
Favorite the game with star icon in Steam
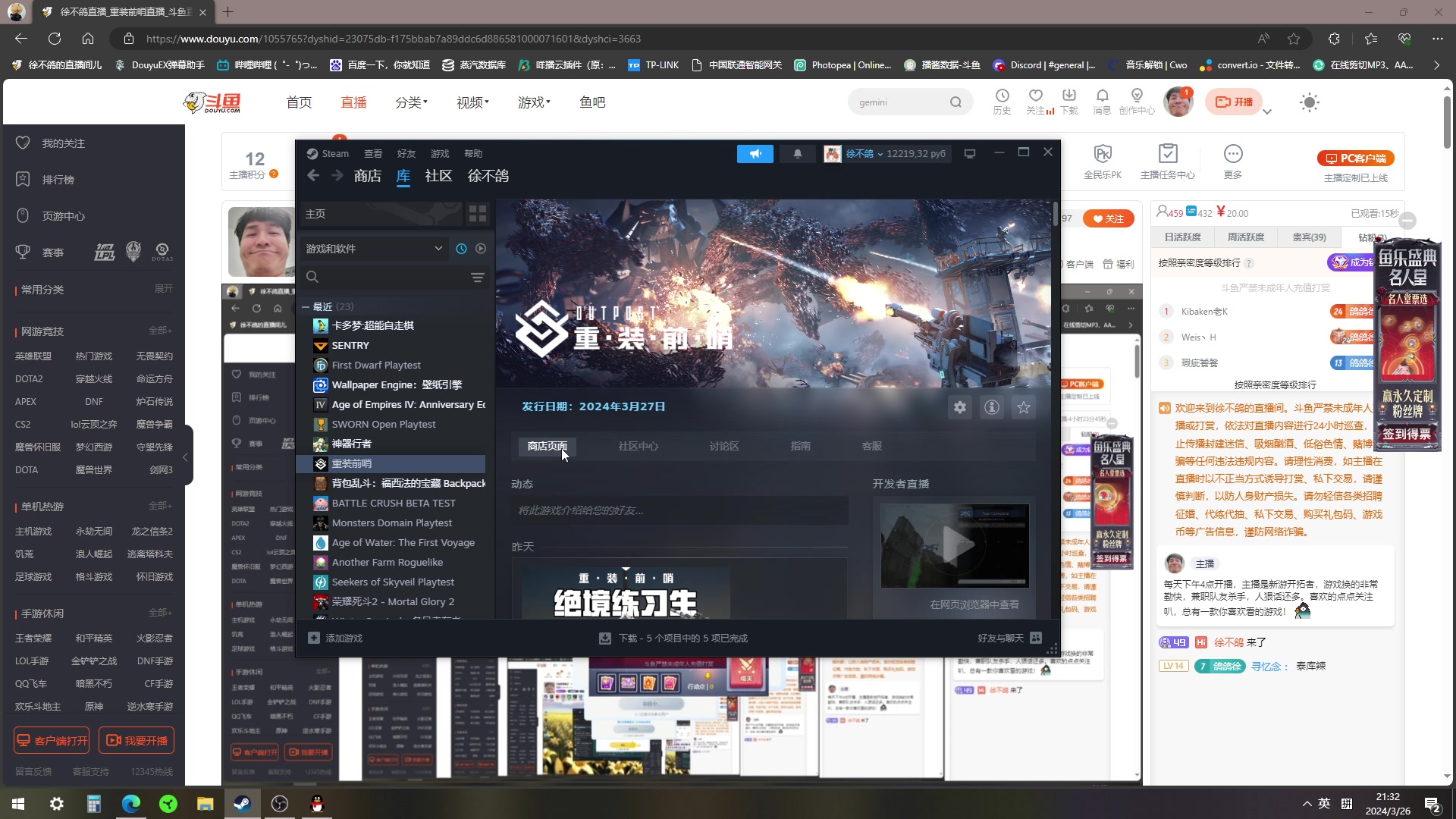click(x=1024, y=407)
